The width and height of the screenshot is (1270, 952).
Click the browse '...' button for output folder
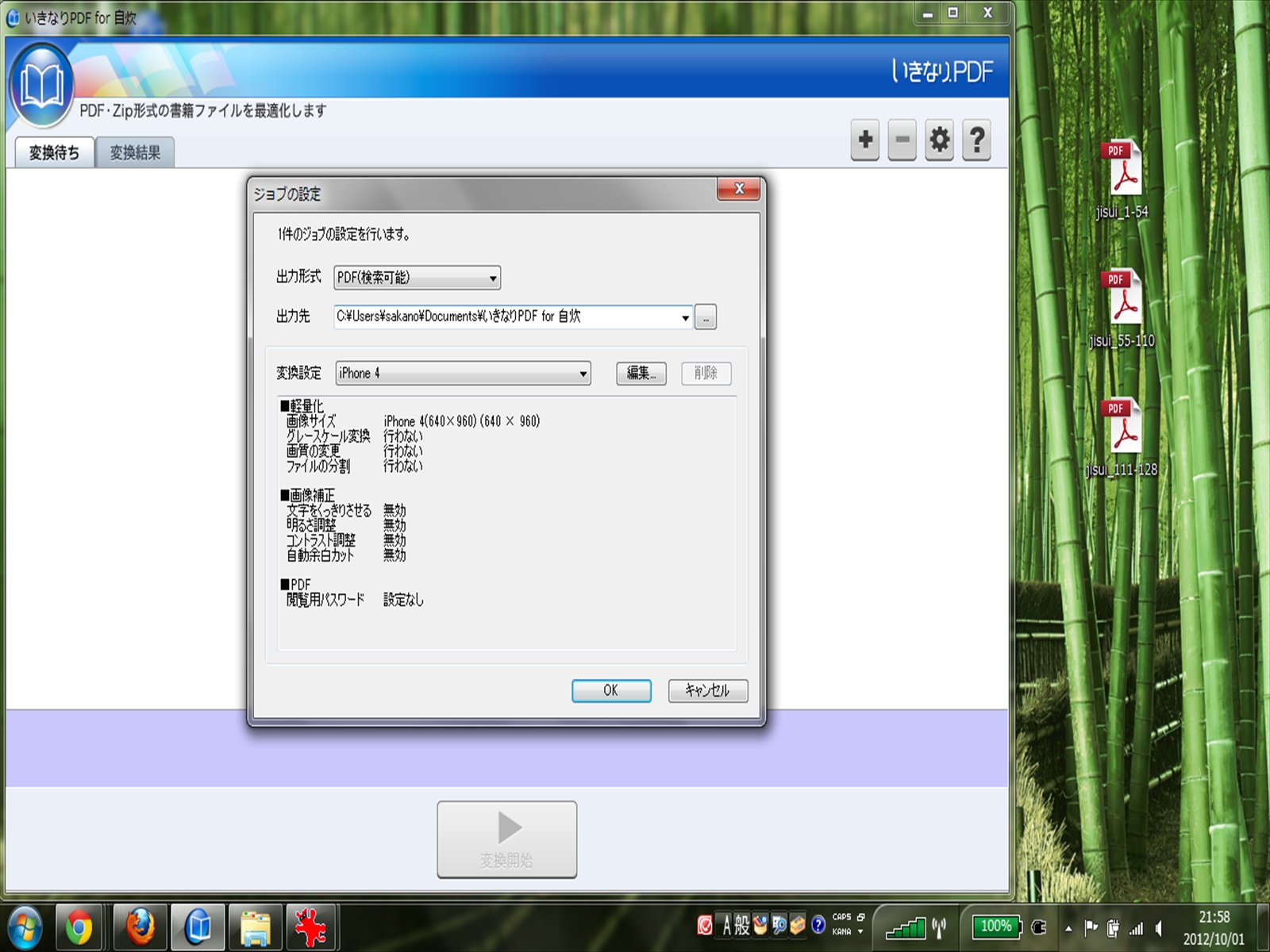point(706,317)
